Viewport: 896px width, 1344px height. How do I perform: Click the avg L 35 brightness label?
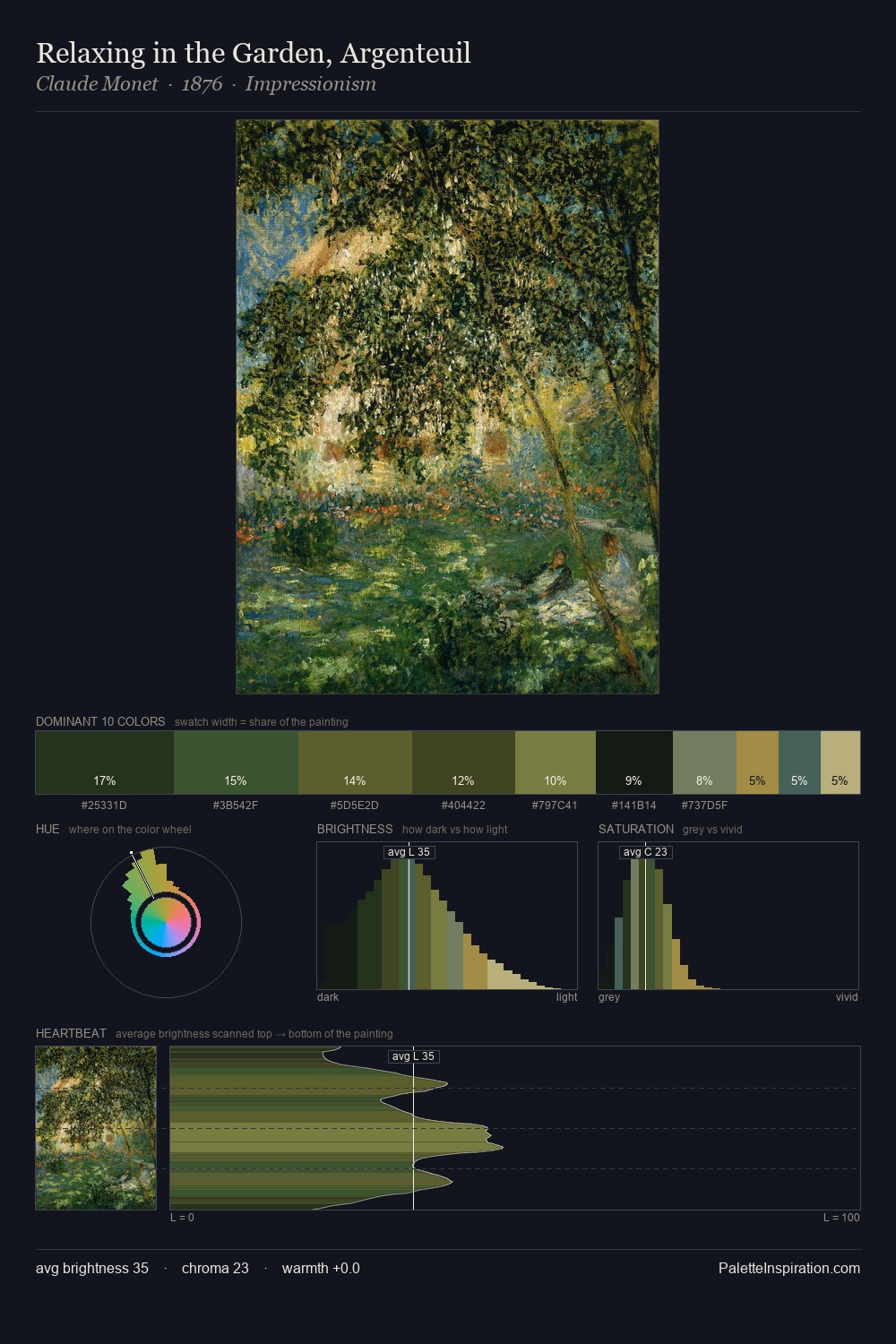coord(409,852)
